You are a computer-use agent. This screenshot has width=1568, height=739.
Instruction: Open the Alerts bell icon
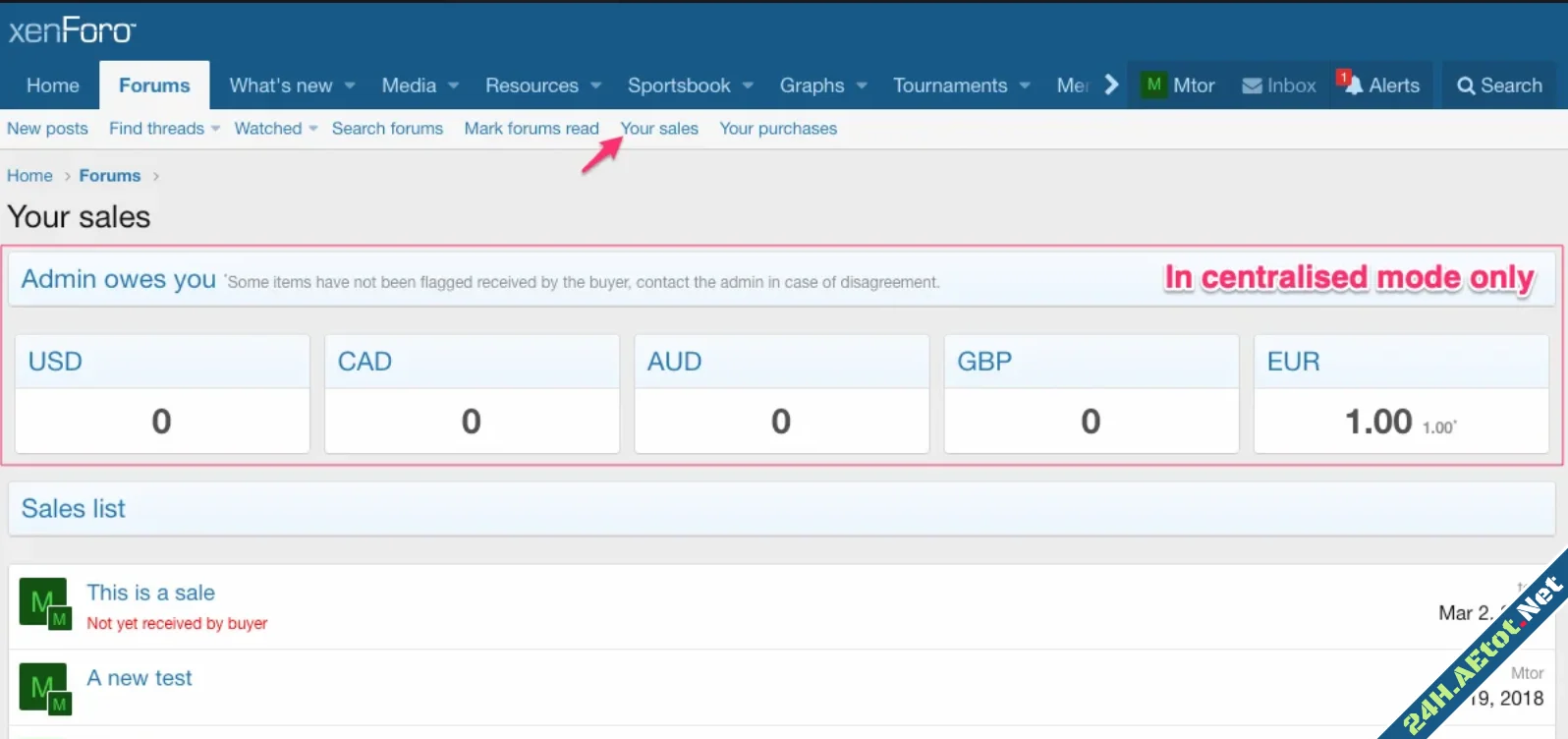1353,85
